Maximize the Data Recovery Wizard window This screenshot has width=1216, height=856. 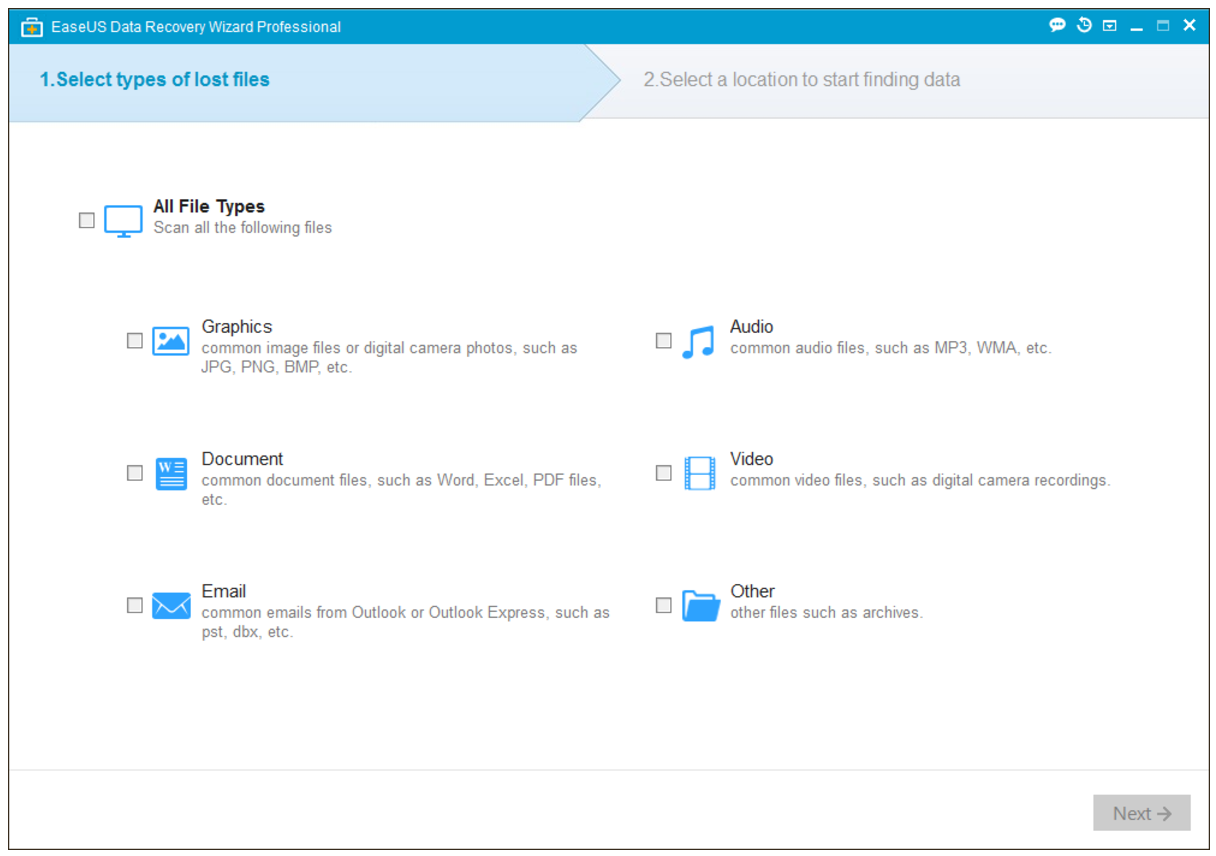tap(1163, 26)
